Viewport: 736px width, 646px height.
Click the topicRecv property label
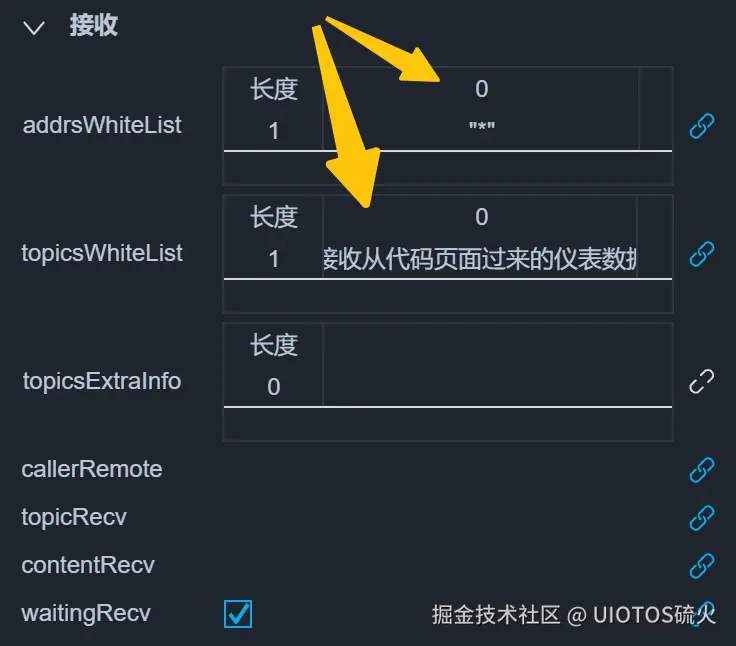pos(74,517)
